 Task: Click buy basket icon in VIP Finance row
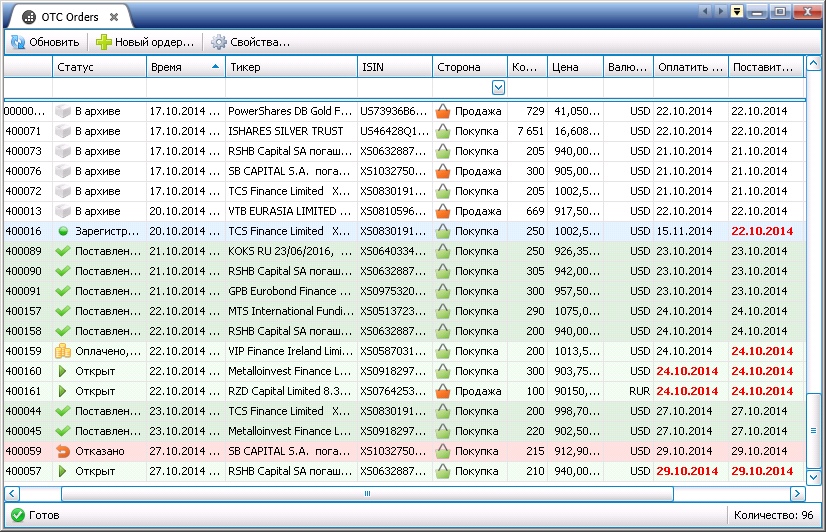pos(443,351)
